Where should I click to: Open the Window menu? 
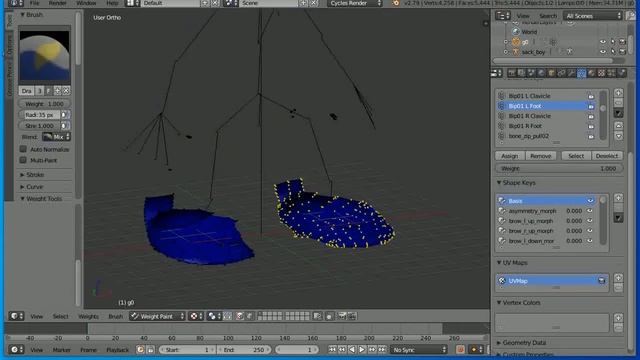[87, 3]
